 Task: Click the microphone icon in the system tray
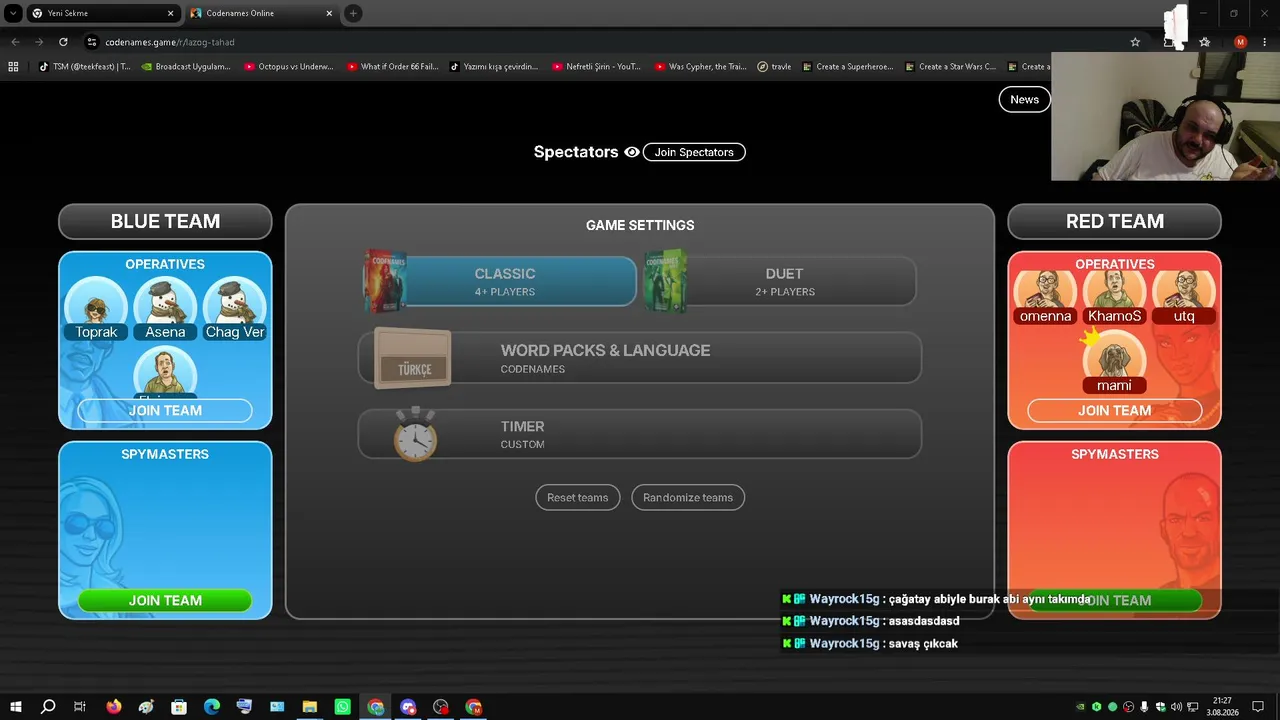[x=1144, y=707]
